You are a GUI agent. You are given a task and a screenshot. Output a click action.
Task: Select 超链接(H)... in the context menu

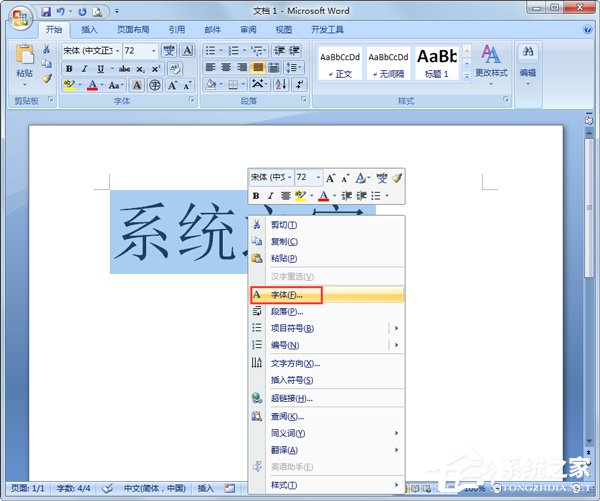292,398
